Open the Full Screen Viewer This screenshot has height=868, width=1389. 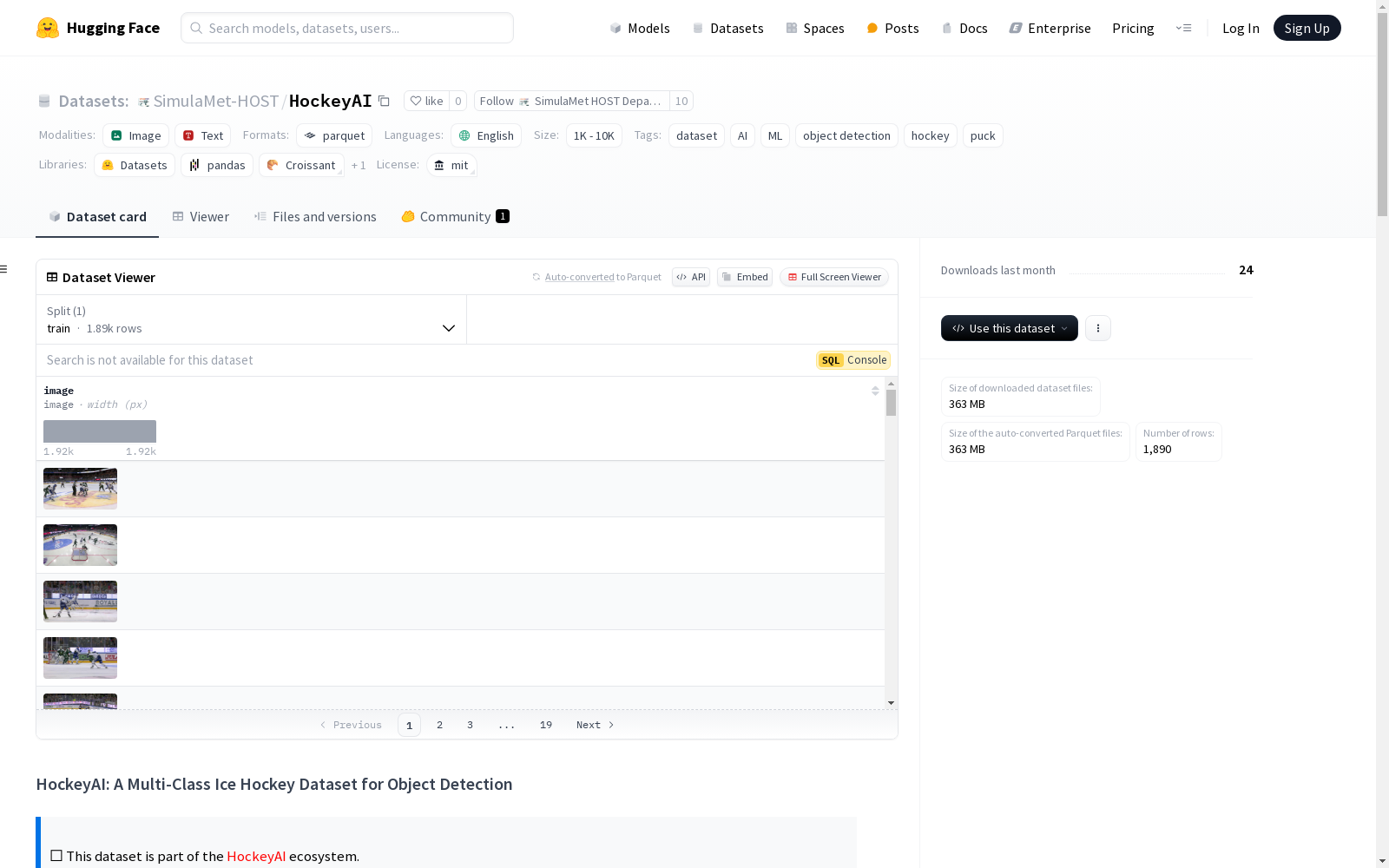[833, 277]
